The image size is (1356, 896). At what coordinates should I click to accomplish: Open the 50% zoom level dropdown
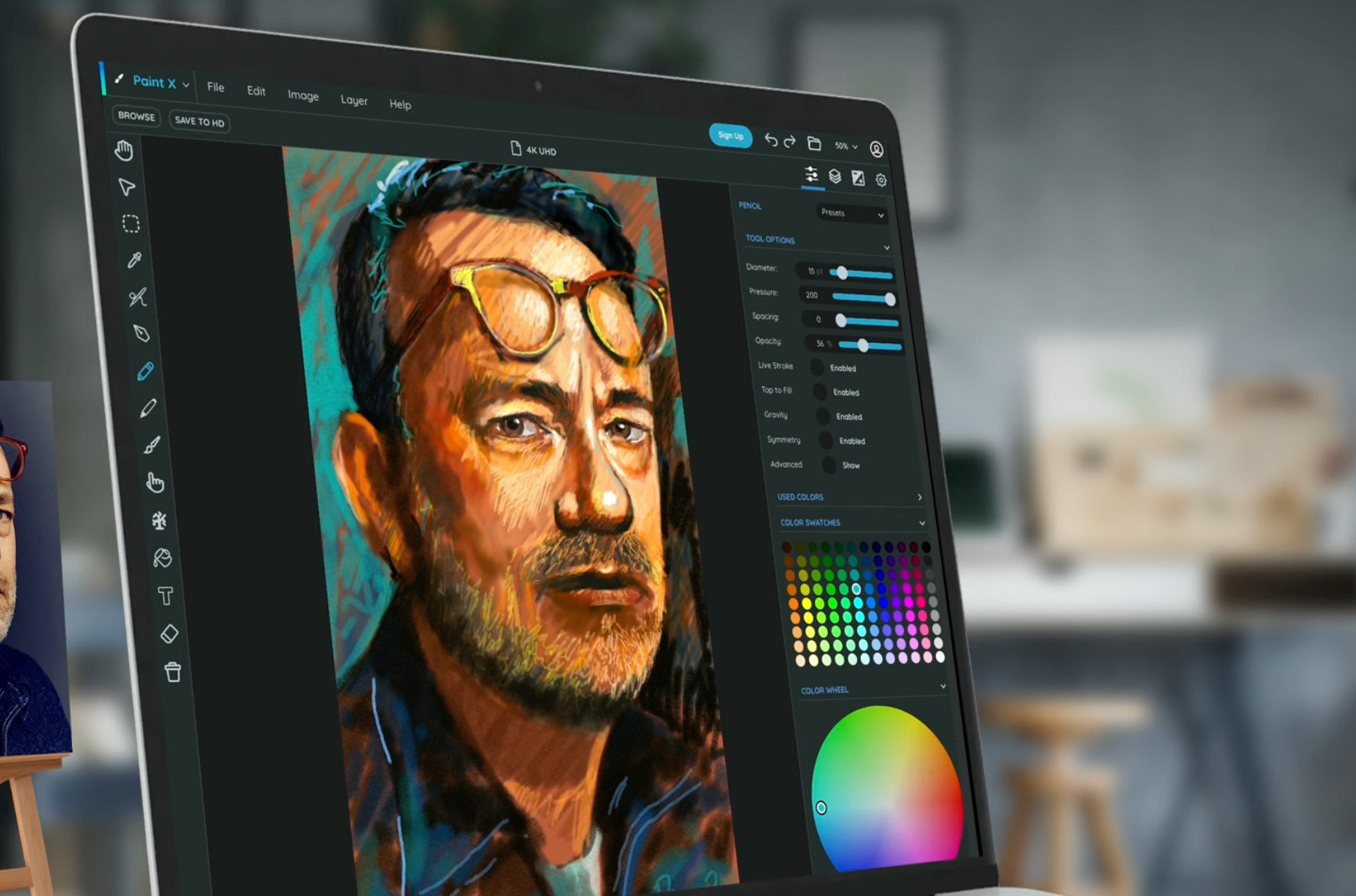pos(845,146)
